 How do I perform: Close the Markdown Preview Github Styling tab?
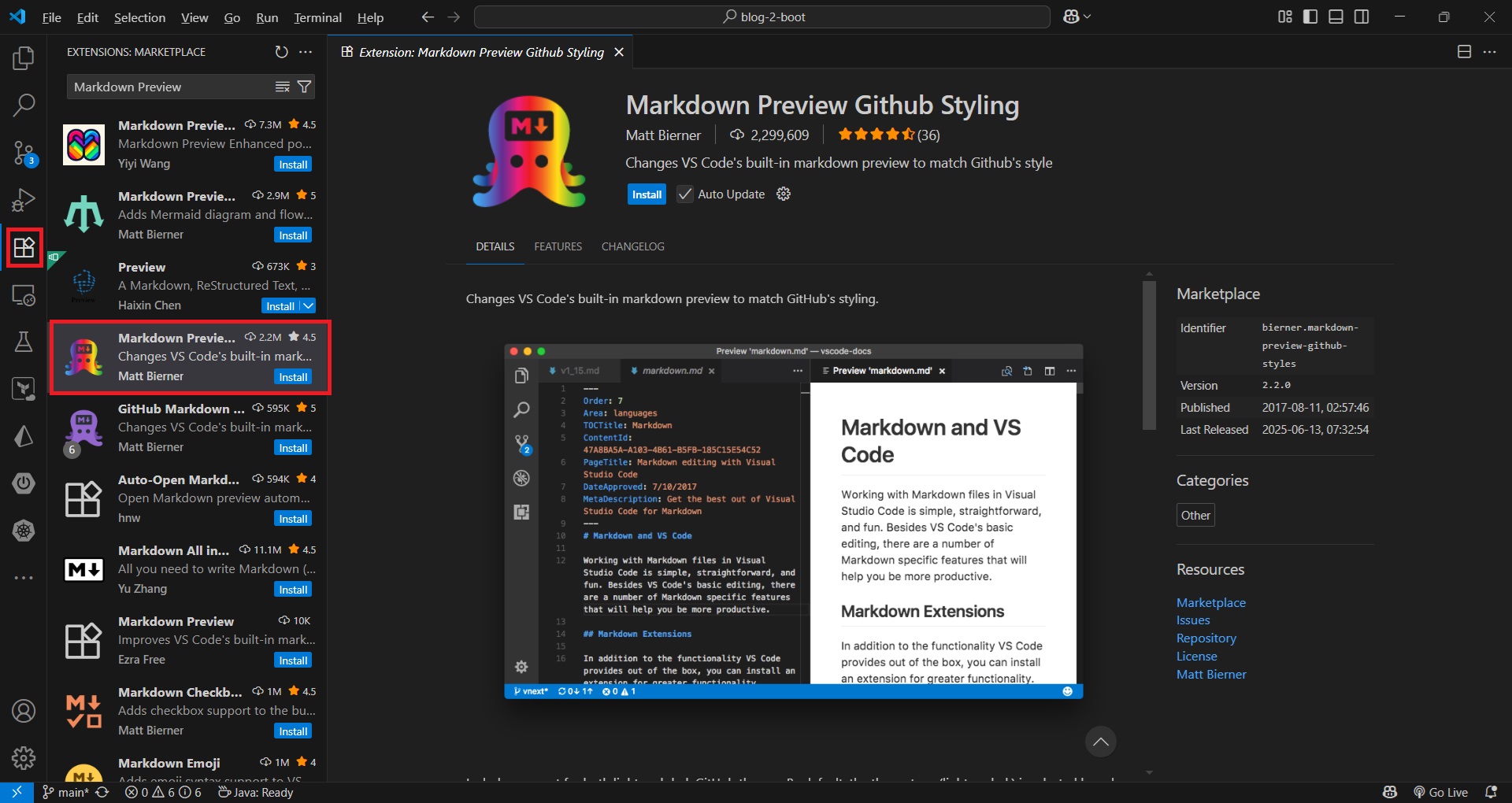[619, 52]
